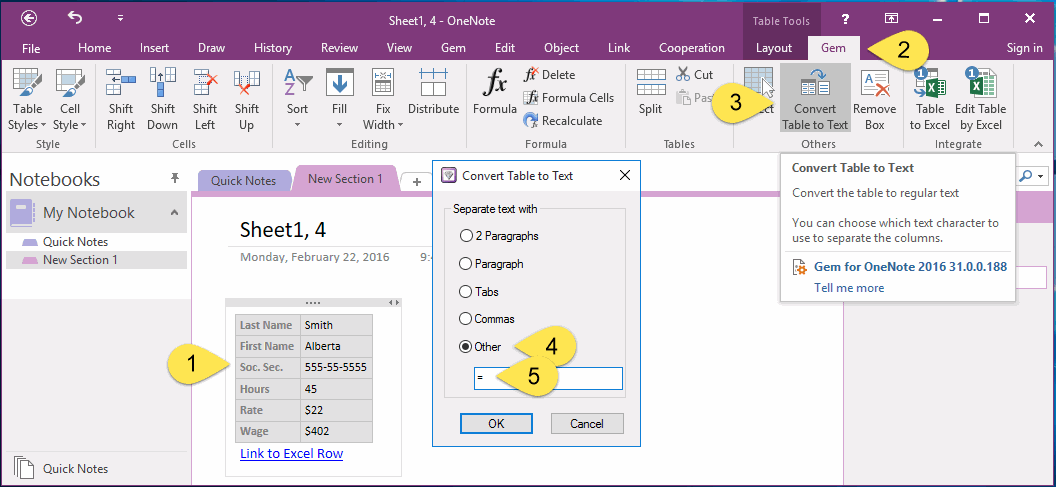Confirm the dialog with OK
The image size is (1056, 487).
point(496,424)
